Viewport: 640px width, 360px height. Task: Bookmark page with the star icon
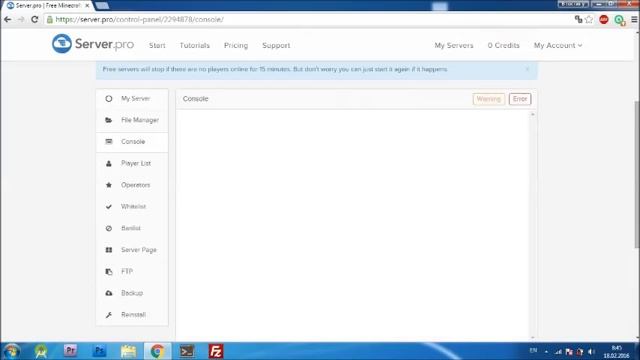pos(589,19)
